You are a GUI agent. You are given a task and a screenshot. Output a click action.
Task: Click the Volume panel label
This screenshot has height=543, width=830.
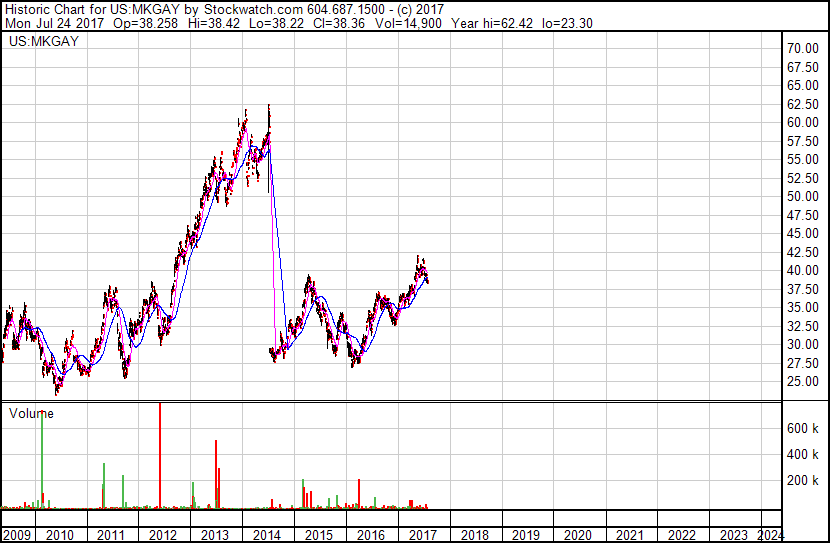pos(31,413)
